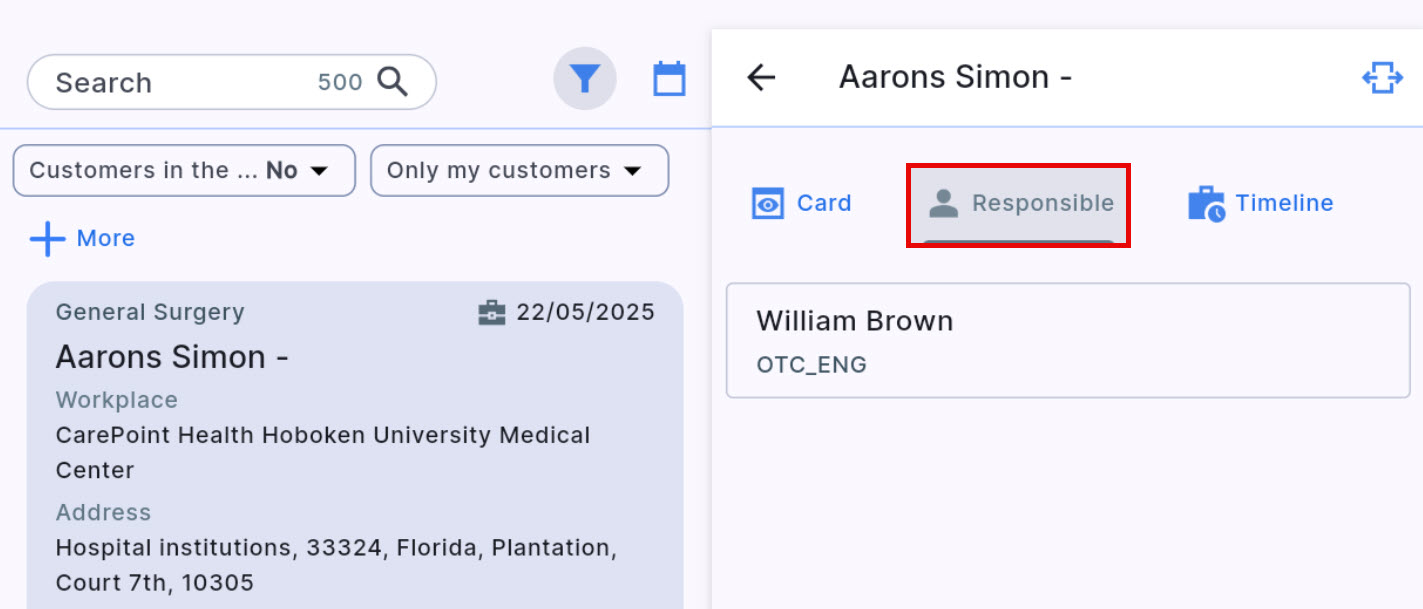Click the briefcase icon next to 22/05/2025
Viewport: 1423px width, 609px height.
(x=491, y=312)
